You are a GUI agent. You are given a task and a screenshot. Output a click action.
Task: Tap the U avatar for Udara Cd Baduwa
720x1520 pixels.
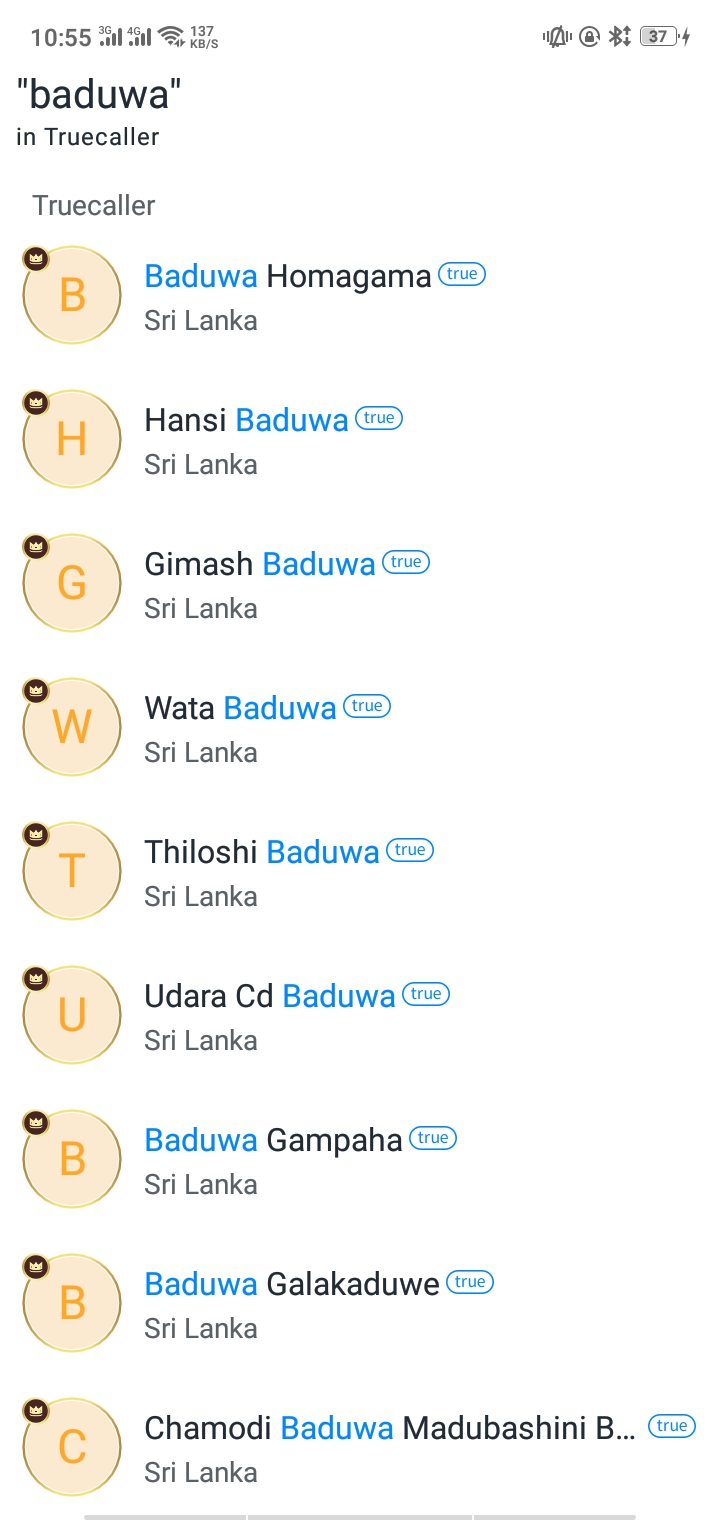pos(72,1015)
